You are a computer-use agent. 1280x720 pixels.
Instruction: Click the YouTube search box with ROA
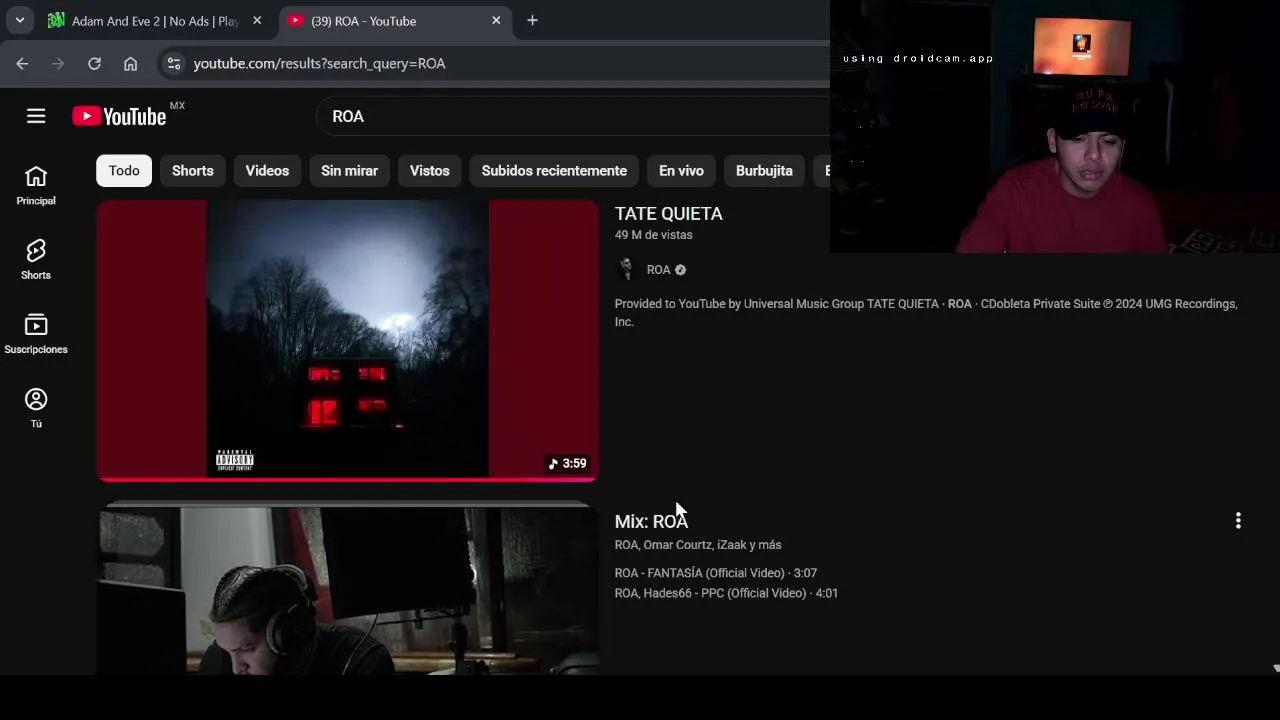pos(575,116)
